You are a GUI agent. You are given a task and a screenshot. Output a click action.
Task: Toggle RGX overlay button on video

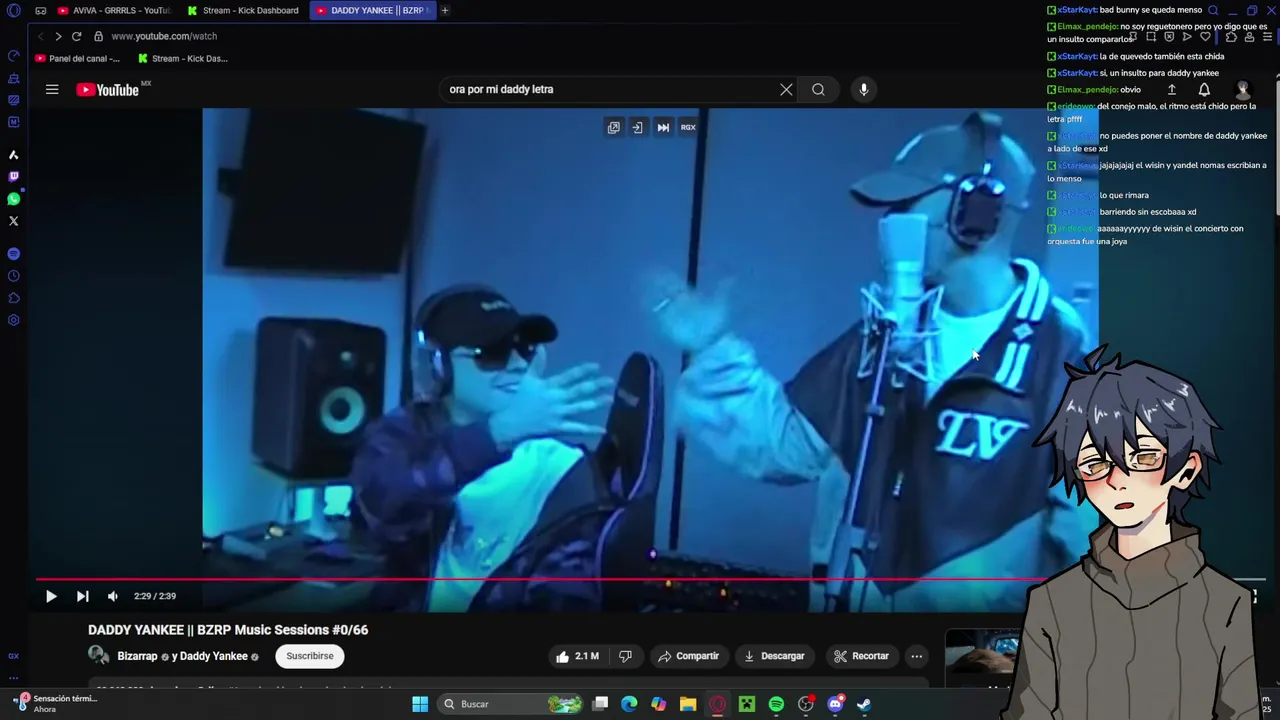[x=688, y=127]
